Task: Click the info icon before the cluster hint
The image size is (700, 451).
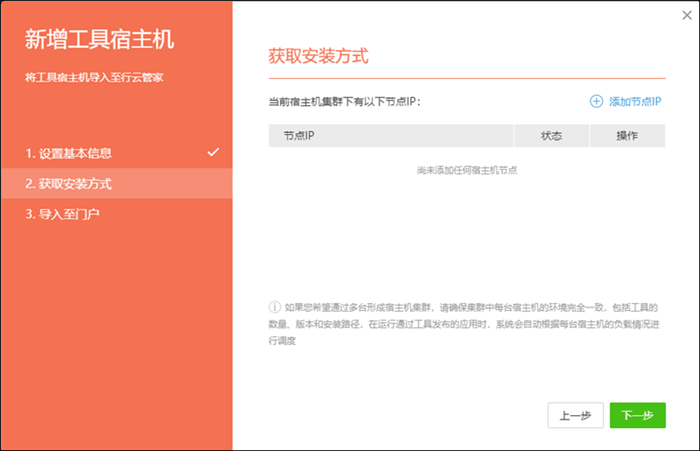Action: [275, 307]
